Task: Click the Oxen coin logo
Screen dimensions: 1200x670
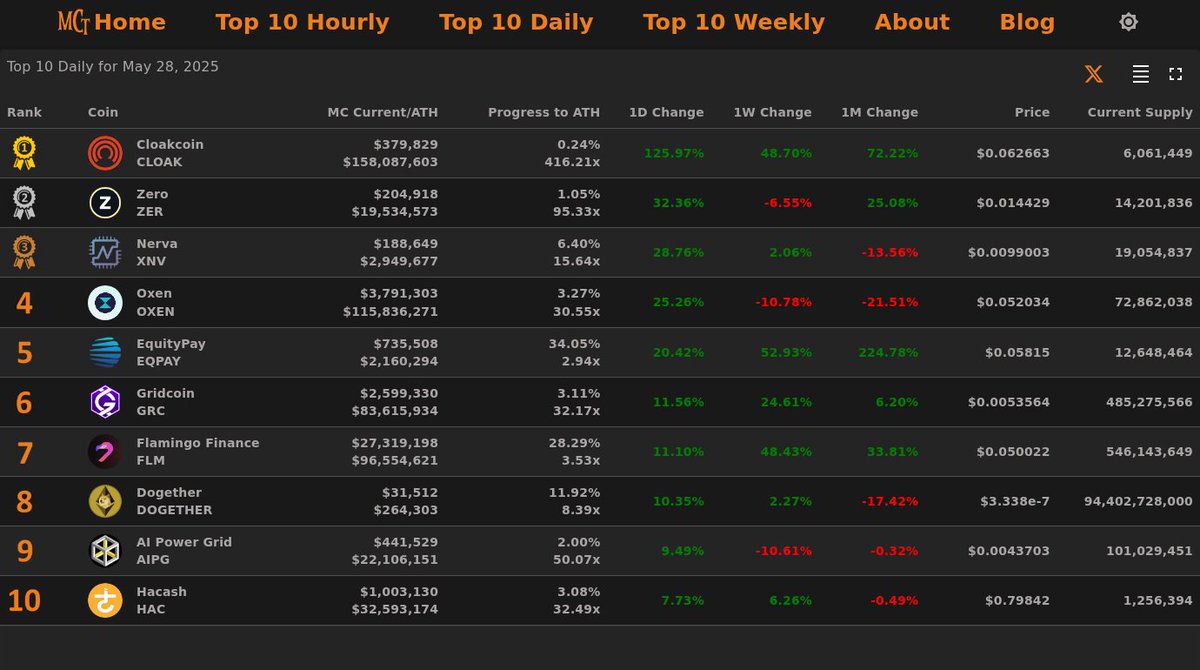Action: pyautogui.click(x=105, y=303)
